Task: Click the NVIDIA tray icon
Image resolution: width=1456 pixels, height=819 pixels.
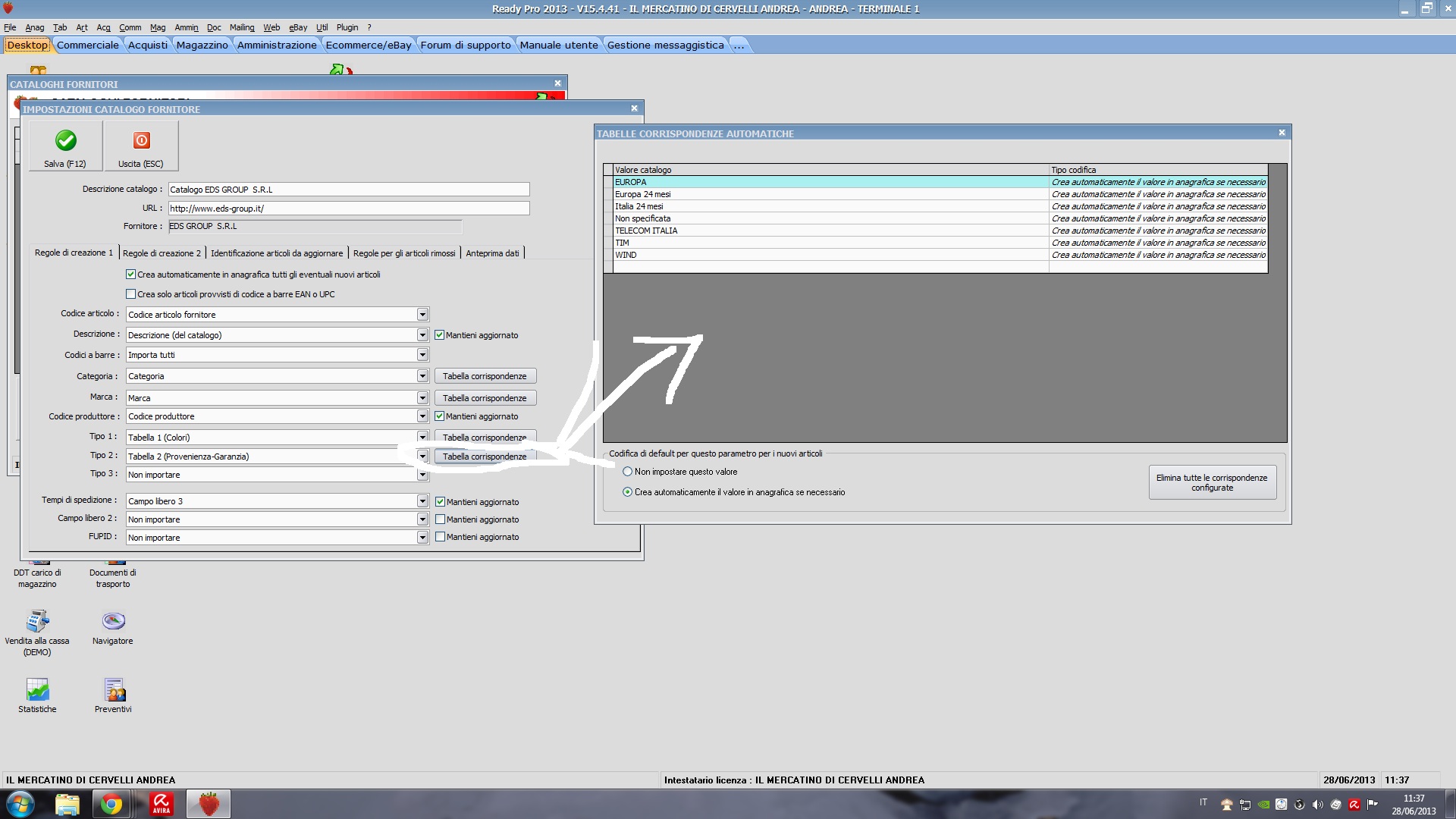Action: pyautogui.click(x=1263, y=805)
